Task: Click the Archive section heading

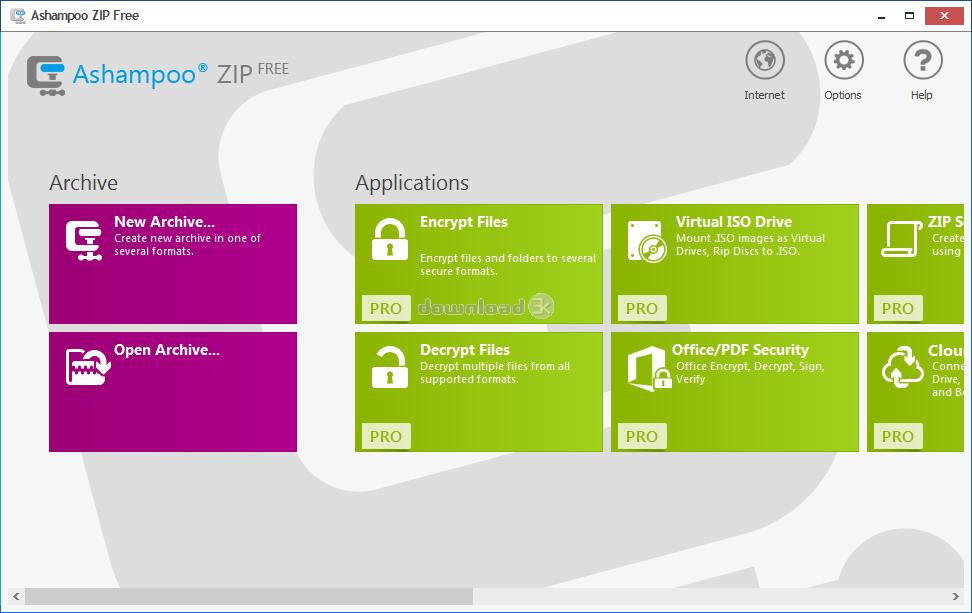Action: [x=84, y=183]
